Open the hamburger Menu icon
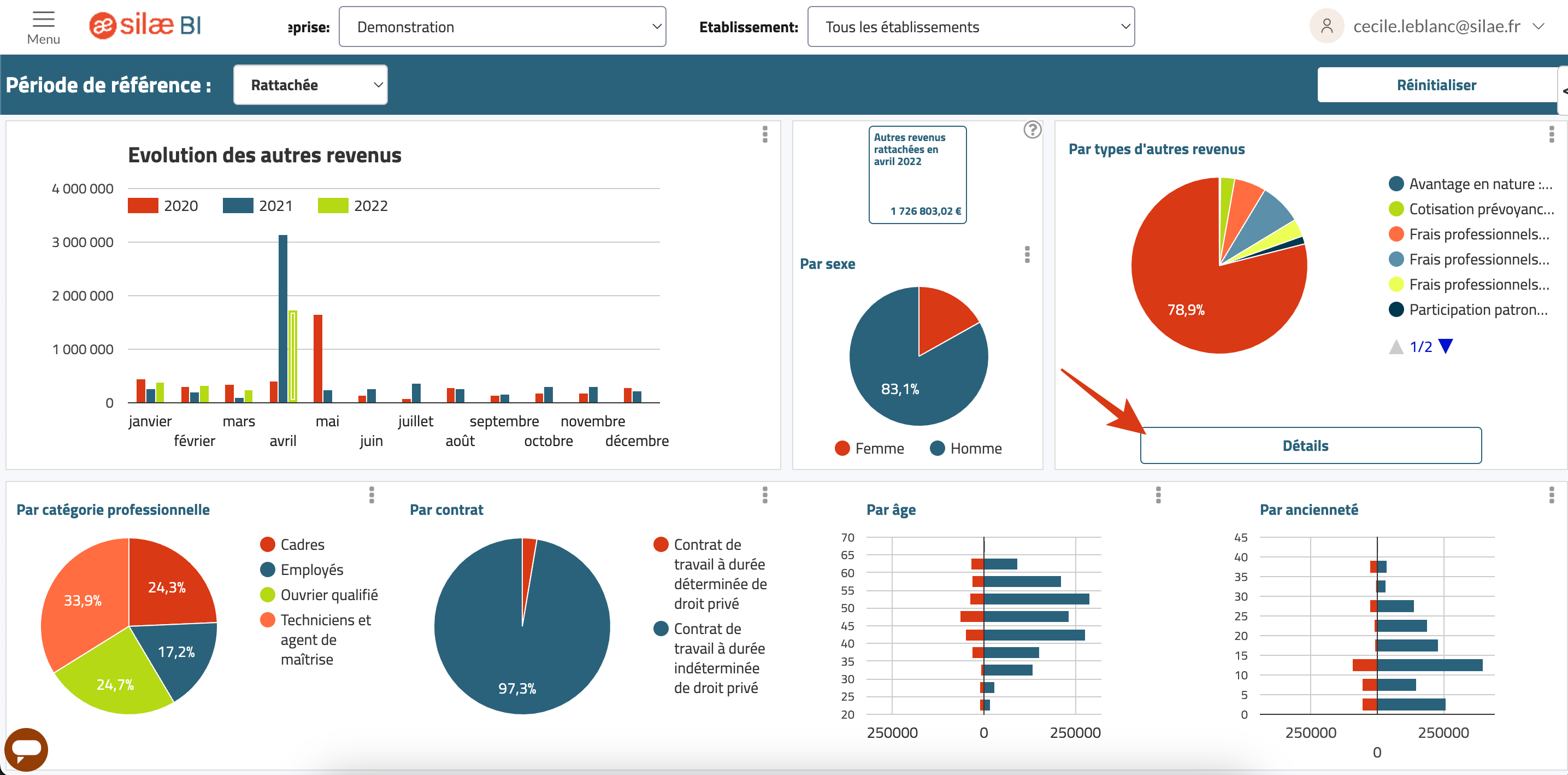The width and height of the screenshot is (1568, 775). coord(43,20)
